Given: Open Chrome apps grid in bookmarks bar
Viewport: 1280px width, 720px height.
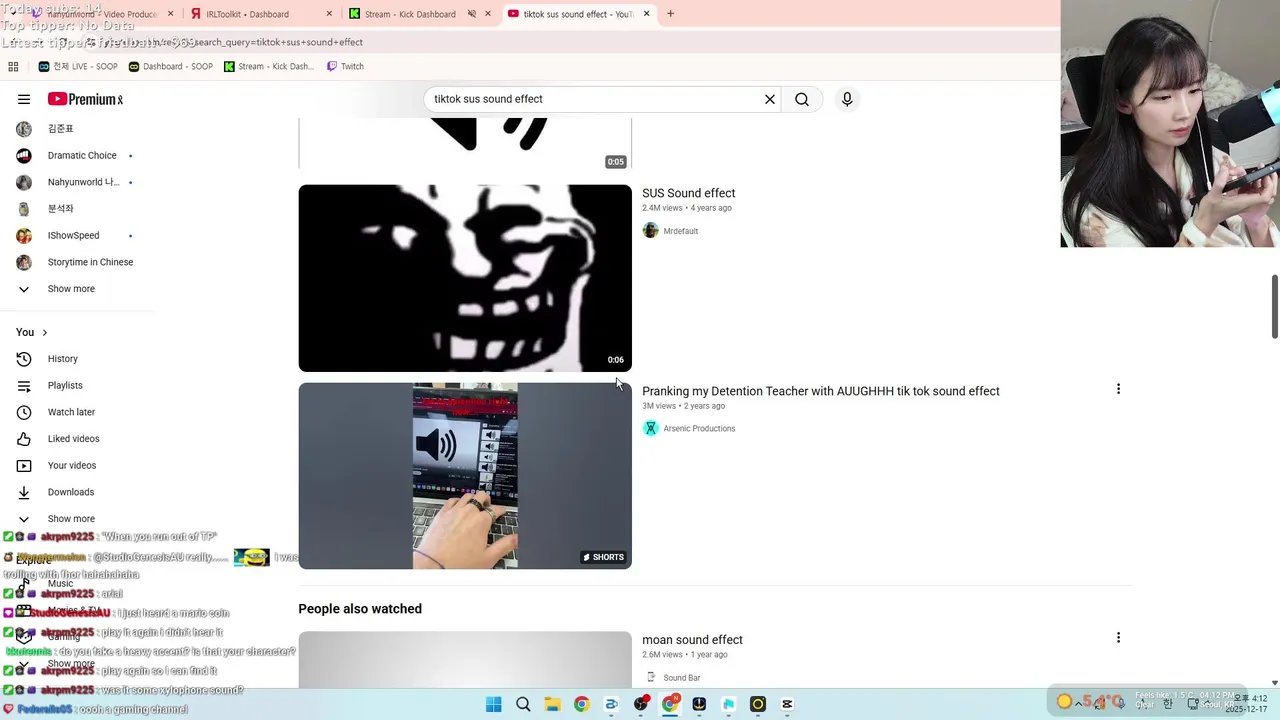Looking at the screenshot, I should tap(13, 66).
